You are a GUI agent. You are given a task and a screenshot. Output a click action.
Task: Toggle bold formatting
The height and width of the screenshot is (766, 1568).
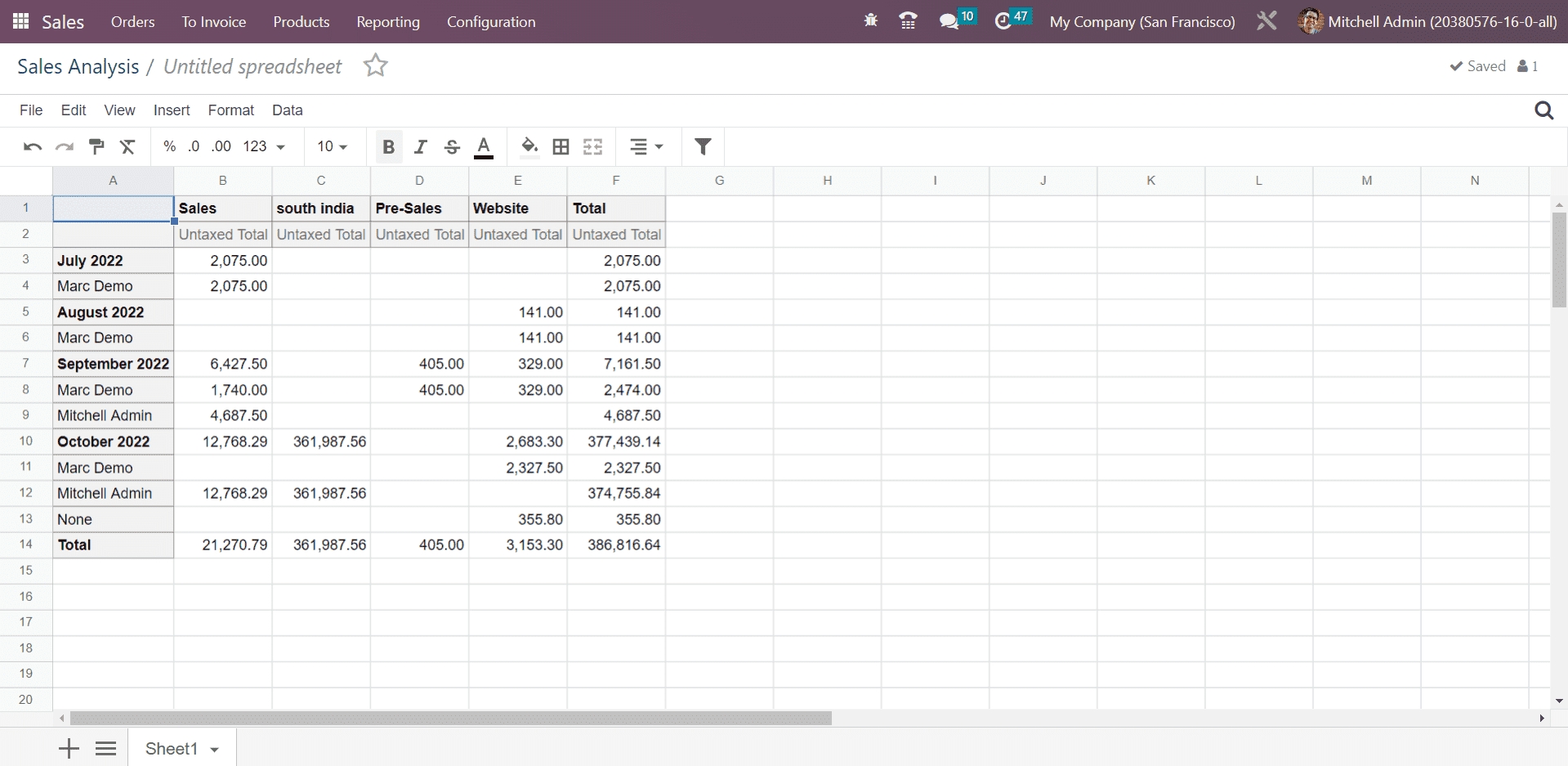(388, 147)
